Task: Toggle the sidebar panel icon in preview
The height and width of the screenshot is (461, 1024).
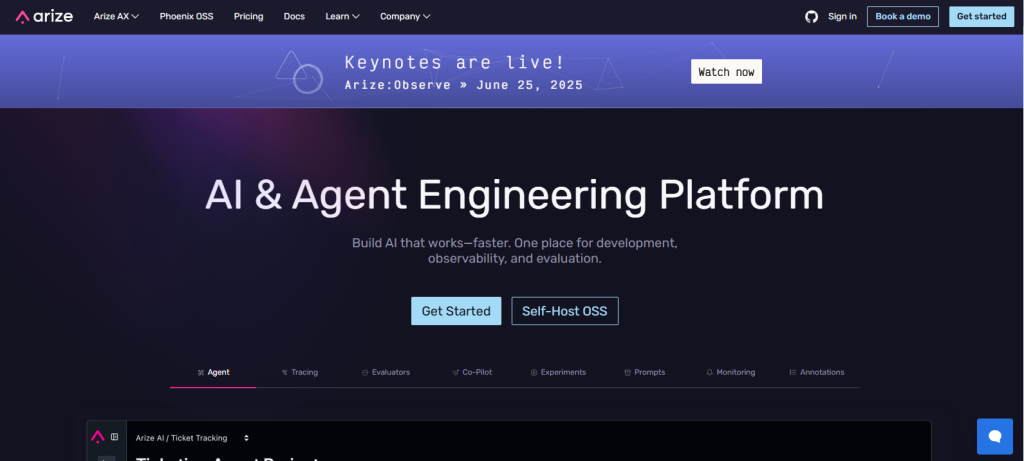Action: click(115, 437)
